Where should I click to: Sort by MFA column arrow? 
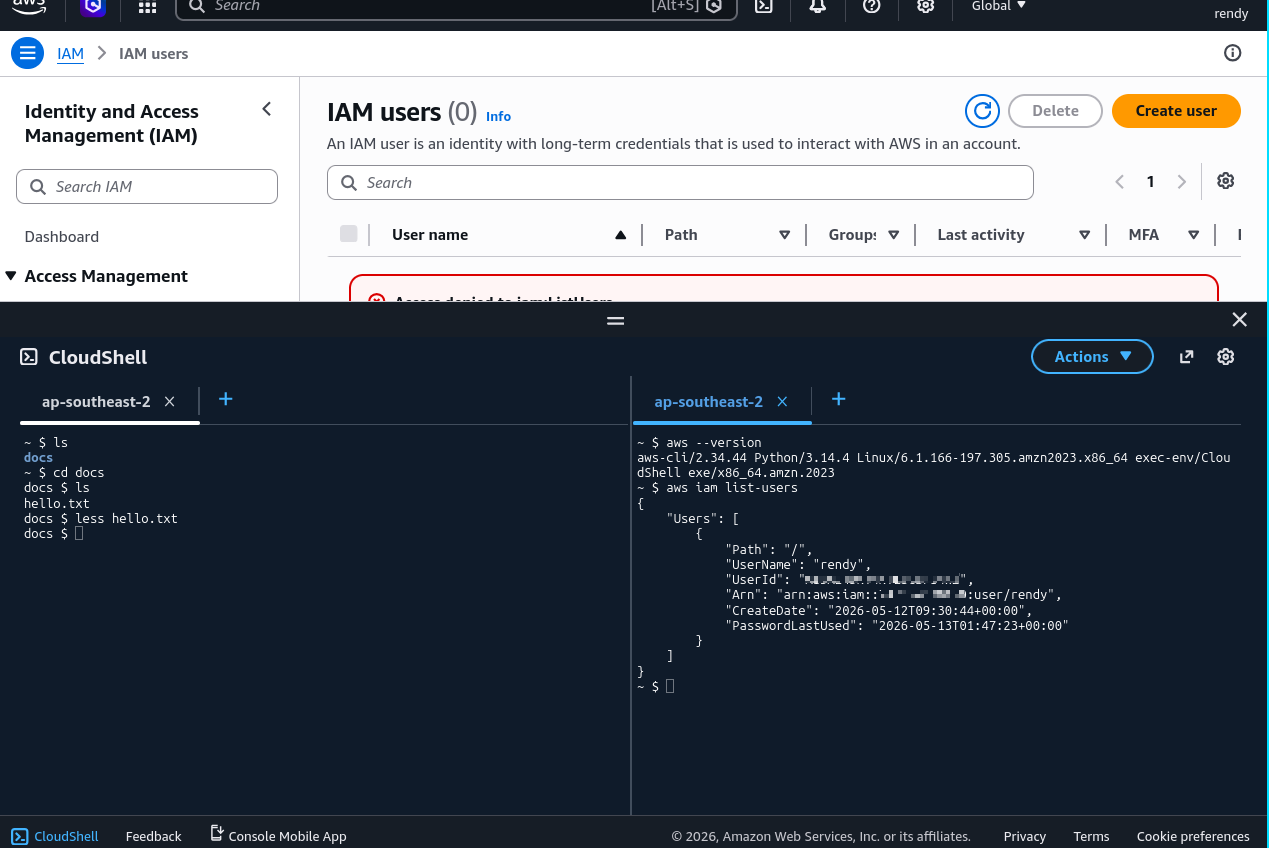(1194, 235)
